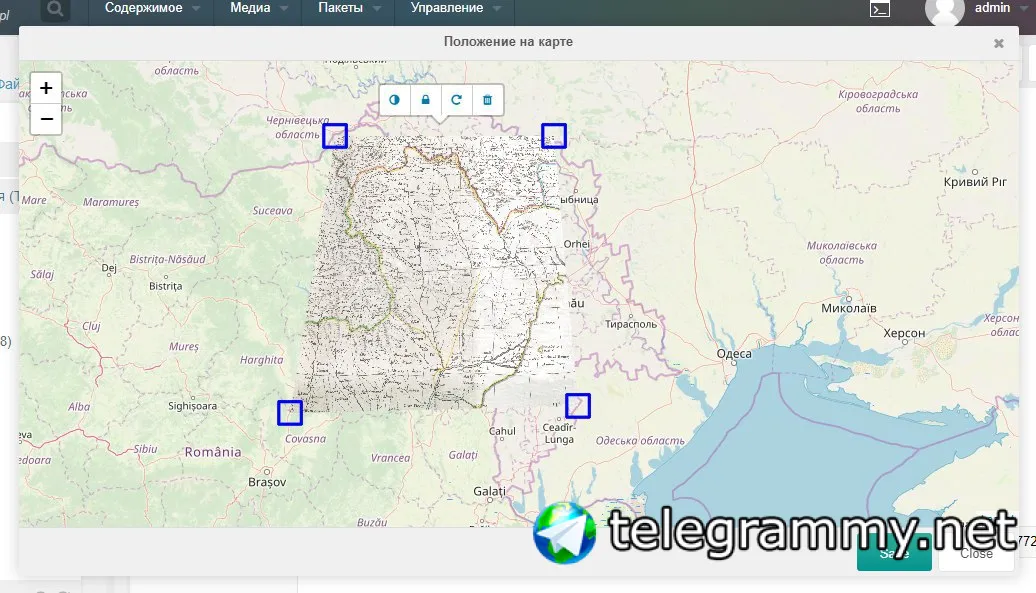Click Maramureș label on map
This screenshot has height=593, width=1036.
pos(111,202)
